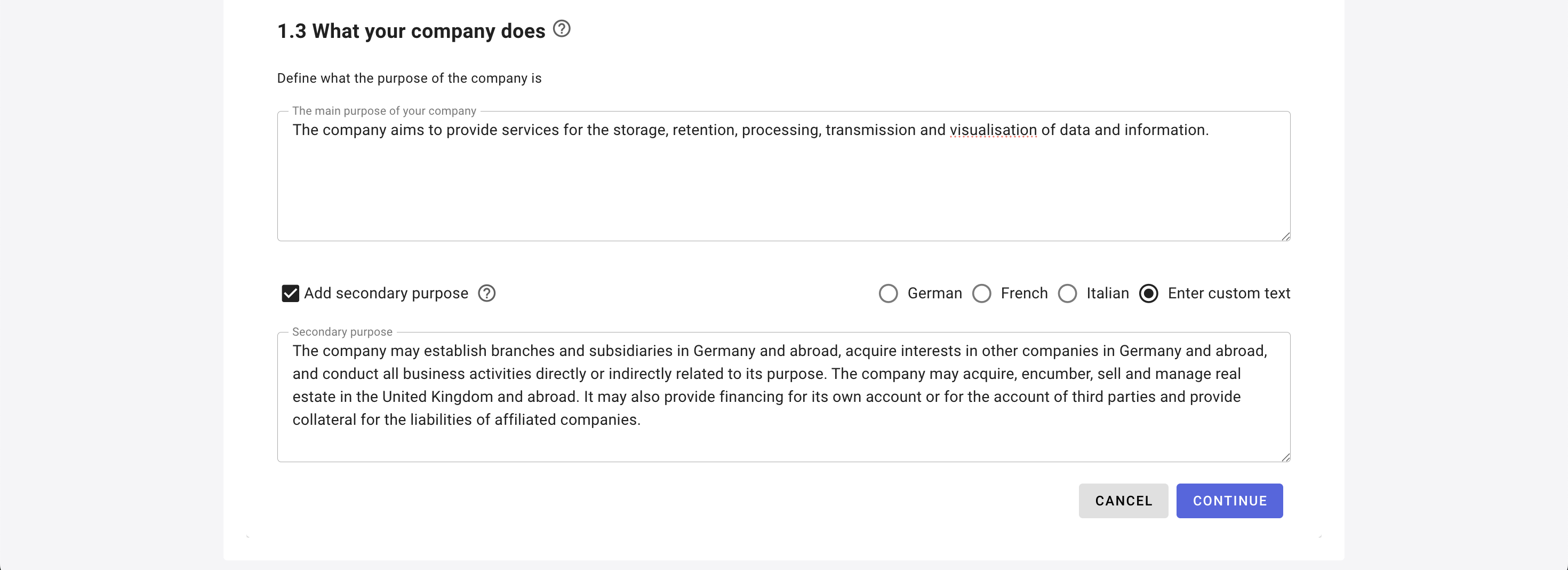The width and height of the screenshot is (1568, 570).
Task: Click "United Kingdom" in the secondary purpose text
Action: click(x=437, y=397)
